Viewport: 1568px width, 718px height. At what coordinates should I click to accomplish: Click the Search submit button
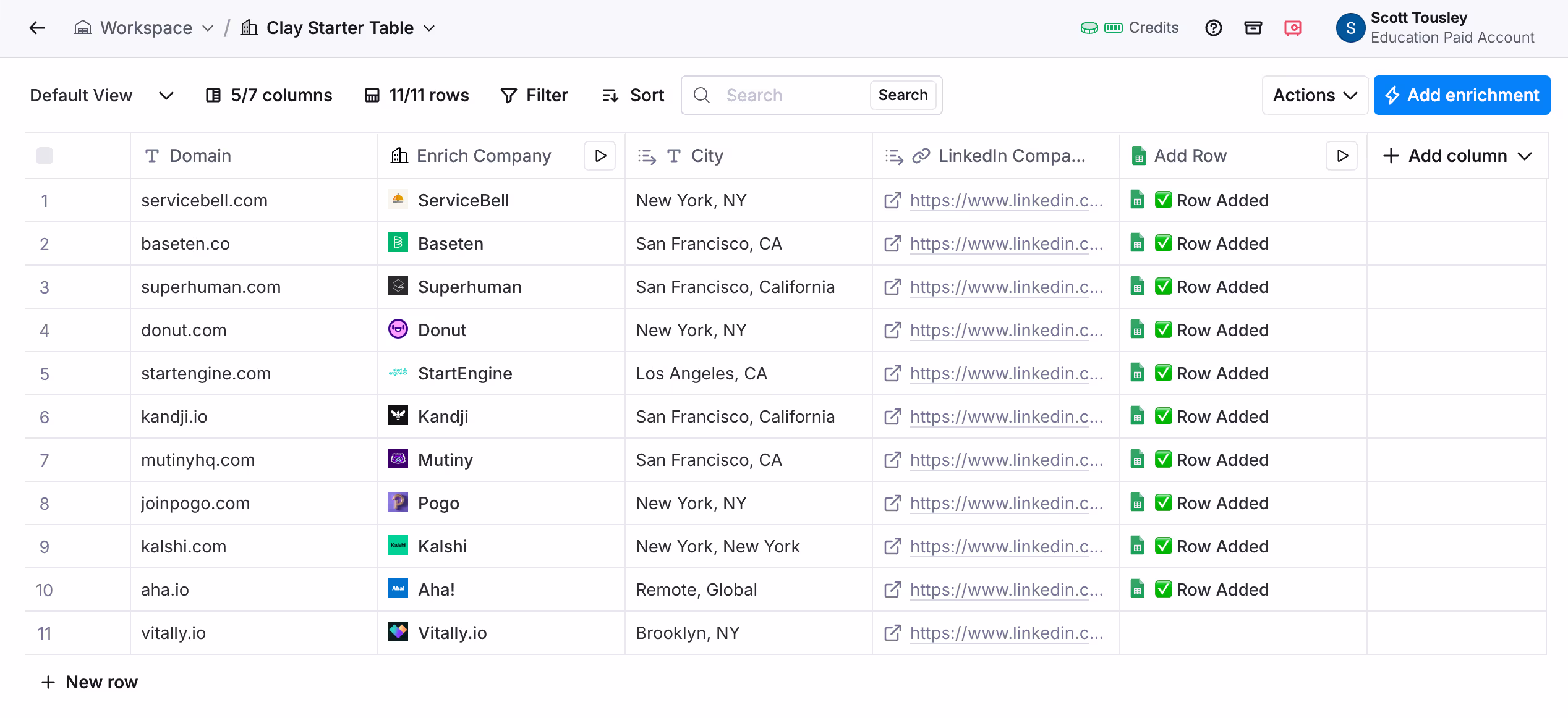[x=903, y=95]
